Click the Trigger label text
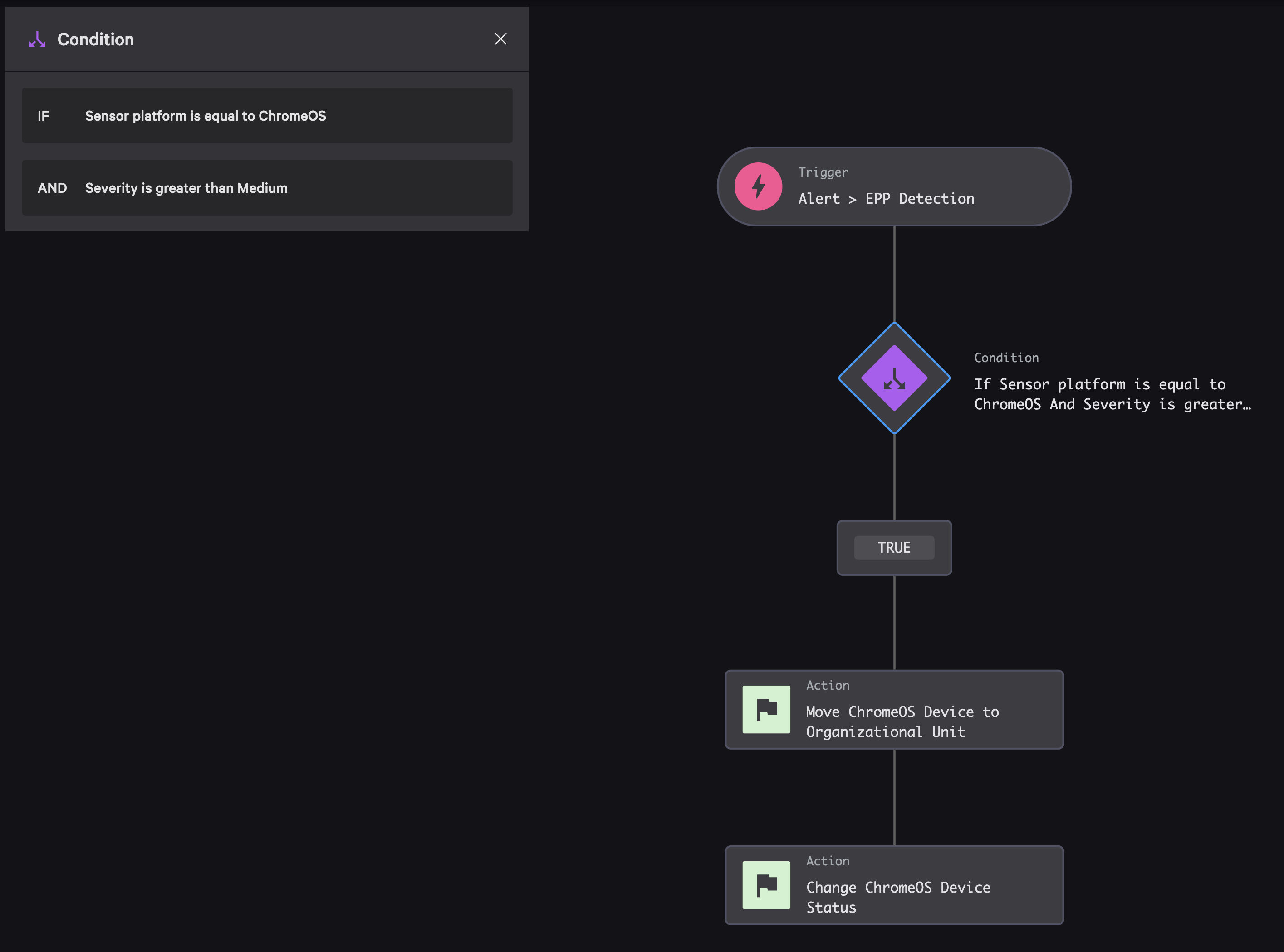1284x952 pixels. pos(823,172)
